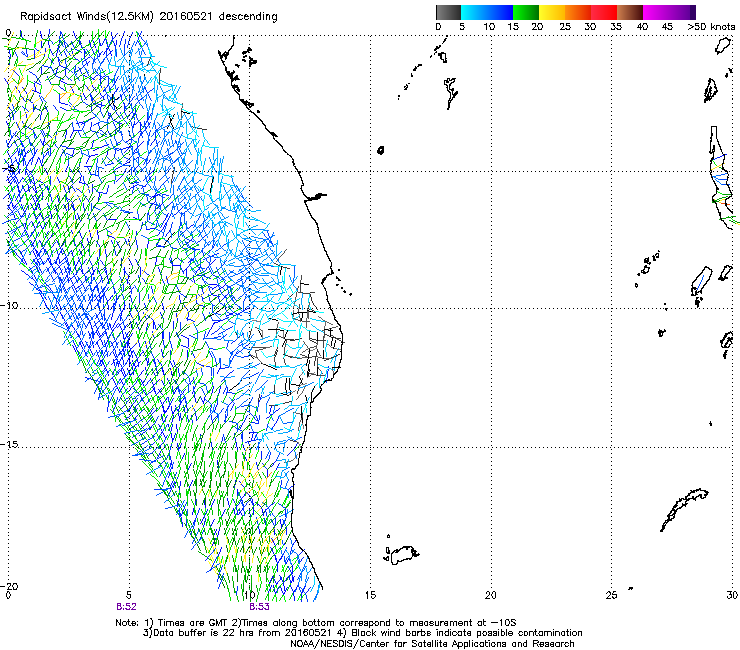
Task: Click the '-15' latitude axis label
Action: coord(9,445)
